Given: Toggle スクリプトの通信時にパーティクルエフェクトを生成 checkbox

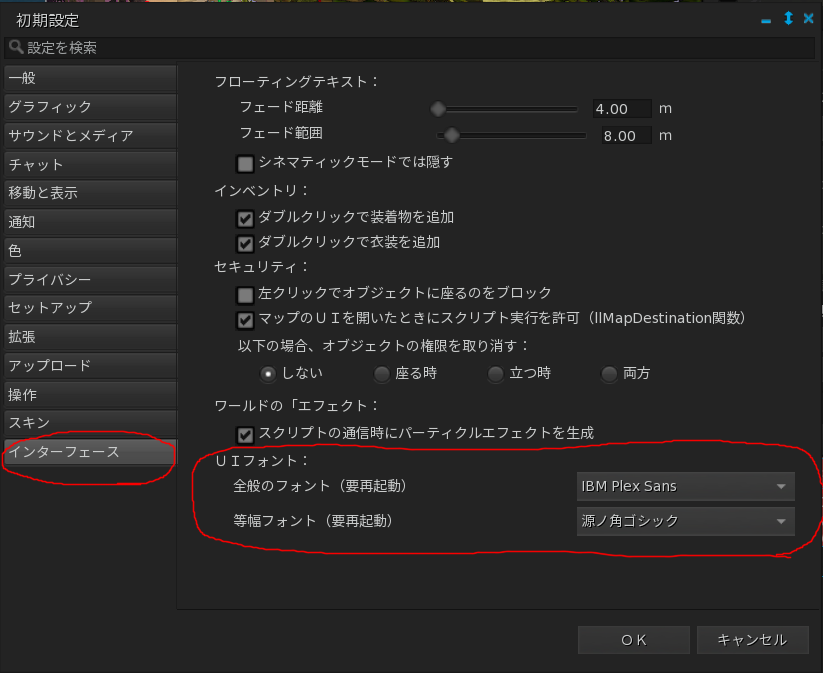Looking at the screenshot, I should (x=245, y=435).
